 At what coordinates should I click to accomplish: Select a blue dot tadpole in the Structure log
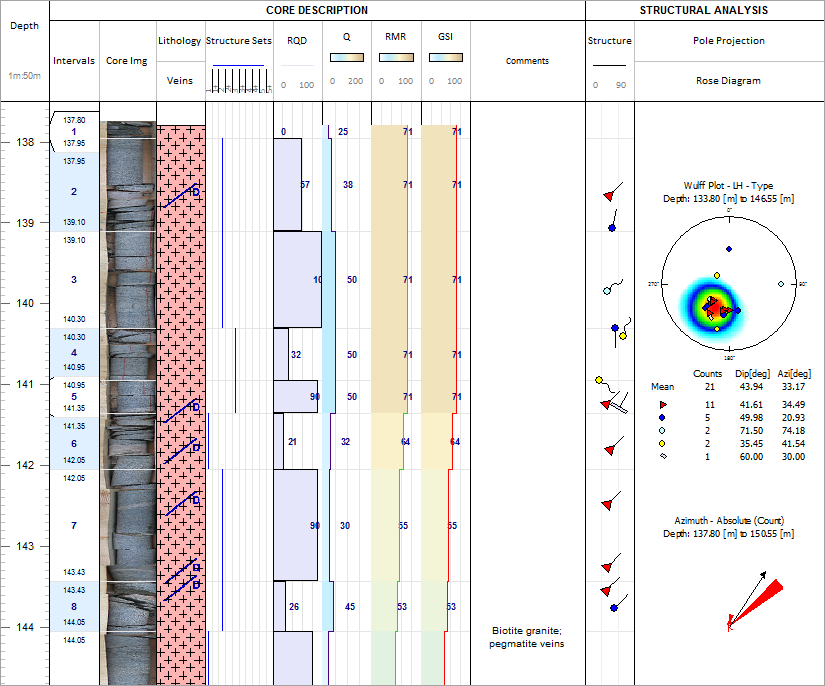pyautogui.click(x=612, y=228)
